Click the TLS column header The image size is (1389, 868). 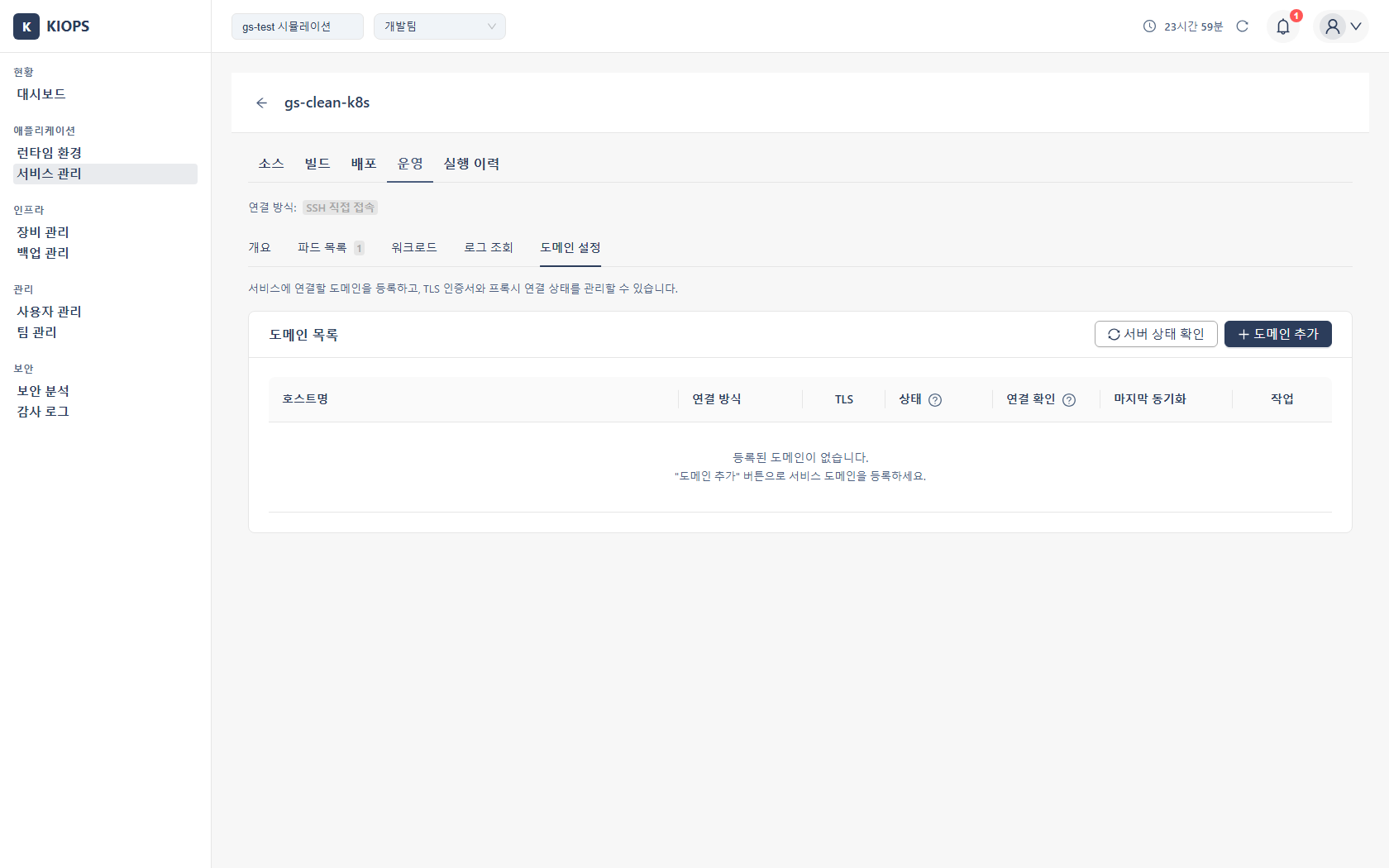(843, 399)
